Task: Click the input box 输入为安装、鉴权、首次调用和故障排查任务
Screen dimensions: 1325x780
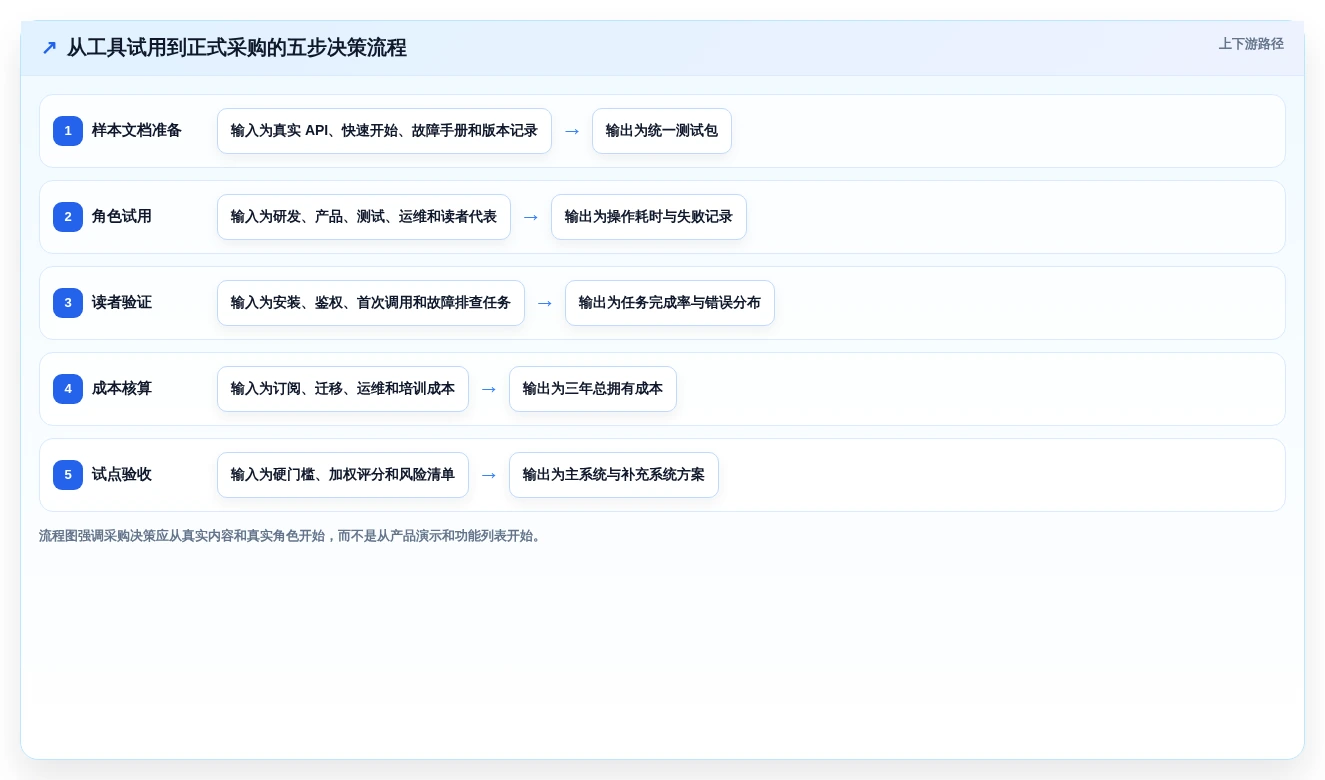Action: pos(371,303)
